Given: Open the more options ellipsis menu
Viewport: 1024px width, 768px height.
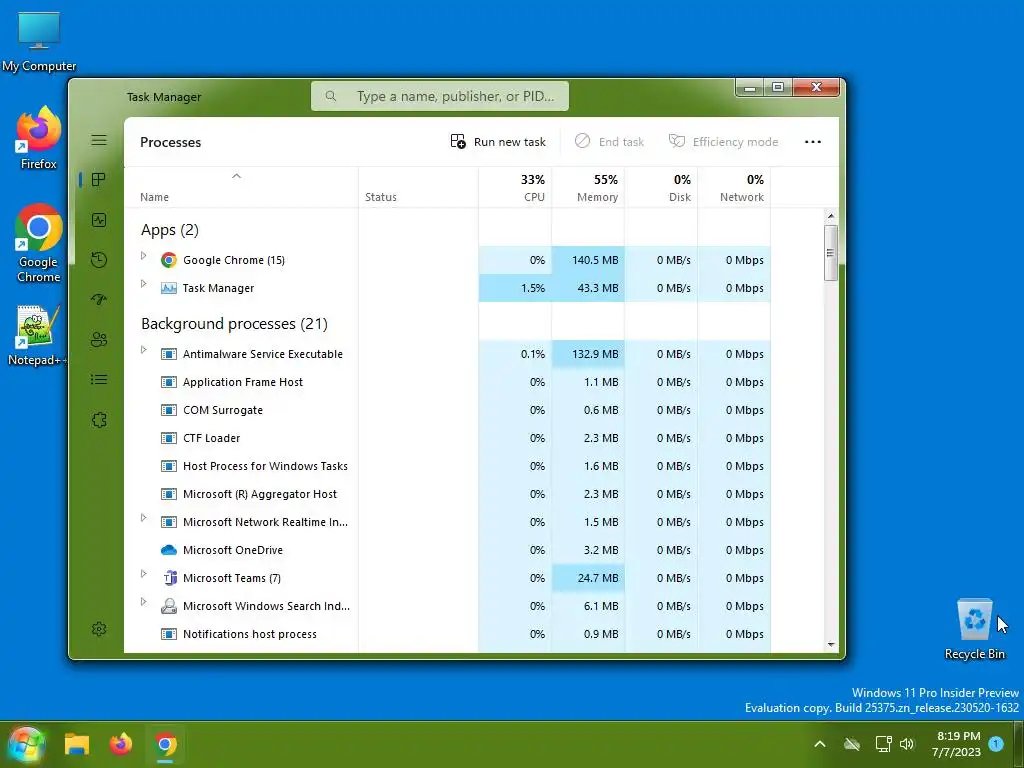Looking at the screenshot, I should (x=812, y=142).
